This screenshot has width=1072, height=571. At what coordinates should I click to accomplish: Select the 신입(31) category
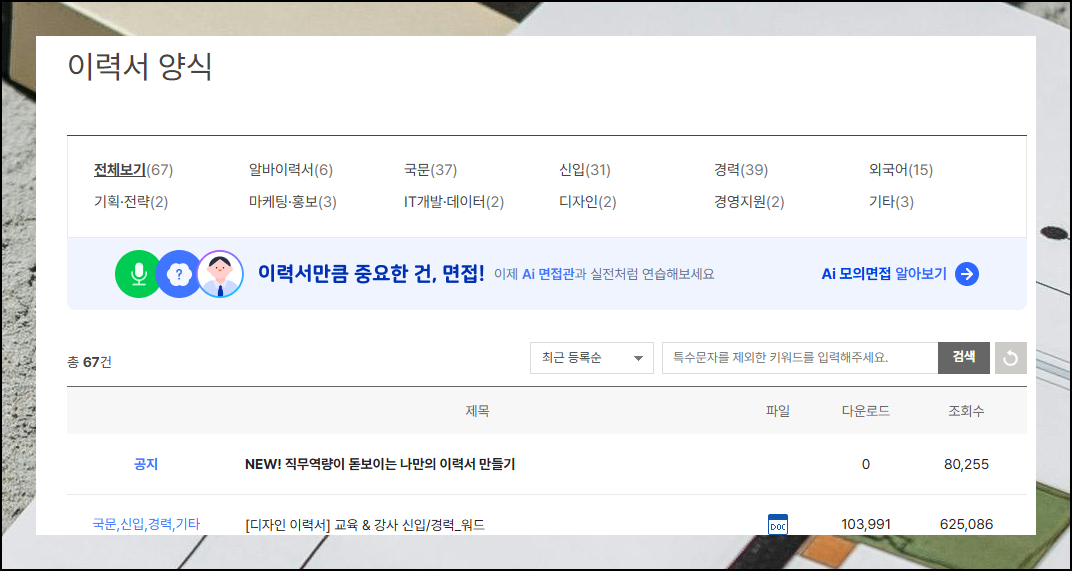585,170
